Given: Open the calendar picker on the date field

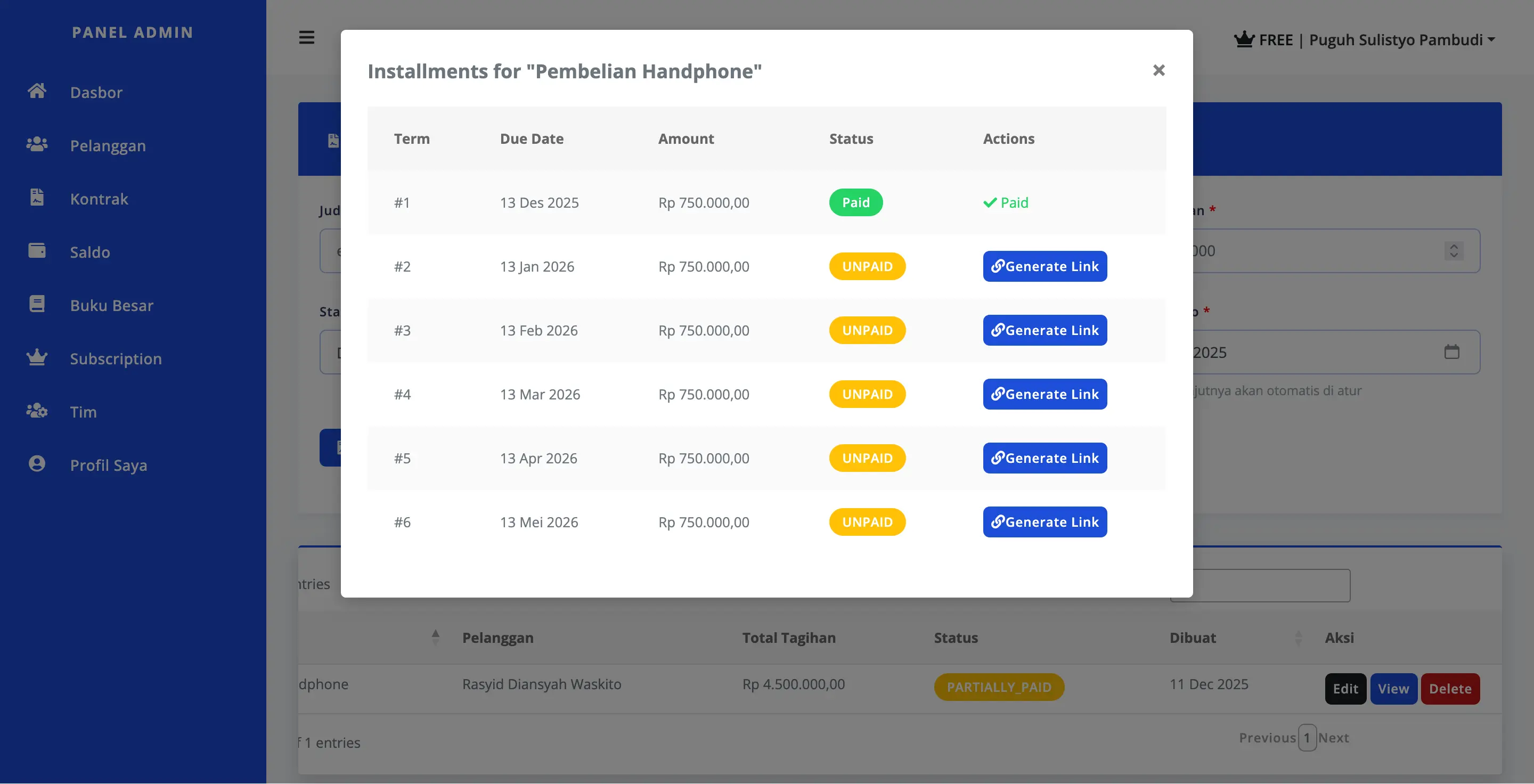Looking at the screenshot, I should pyautogui.click(x=1452, y=352).
